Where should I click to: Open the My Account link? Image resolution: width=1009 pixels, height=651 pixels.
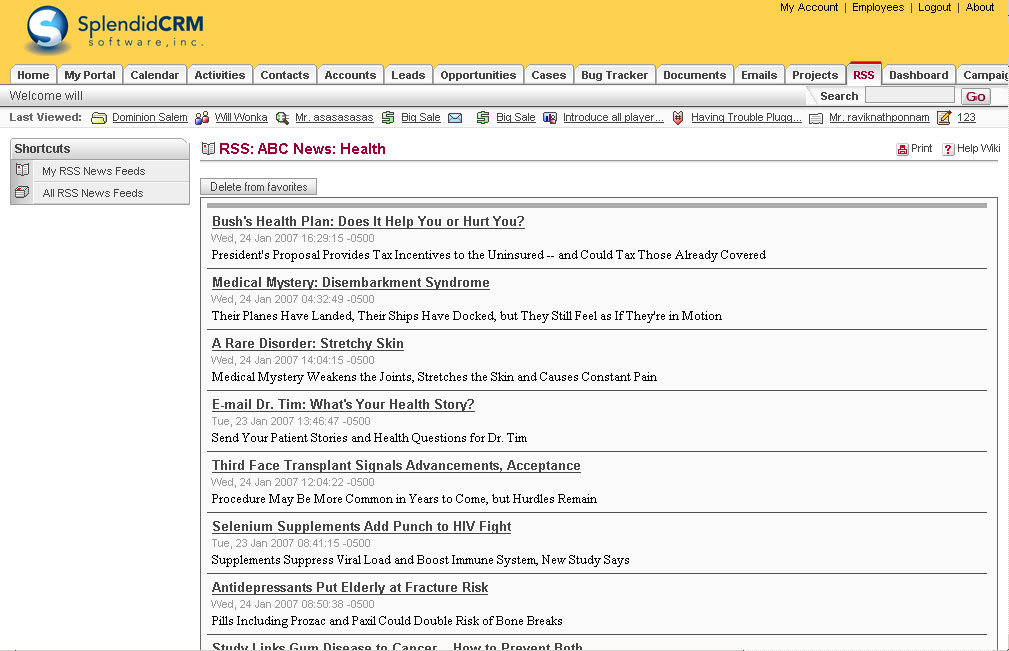click(809, 7)
